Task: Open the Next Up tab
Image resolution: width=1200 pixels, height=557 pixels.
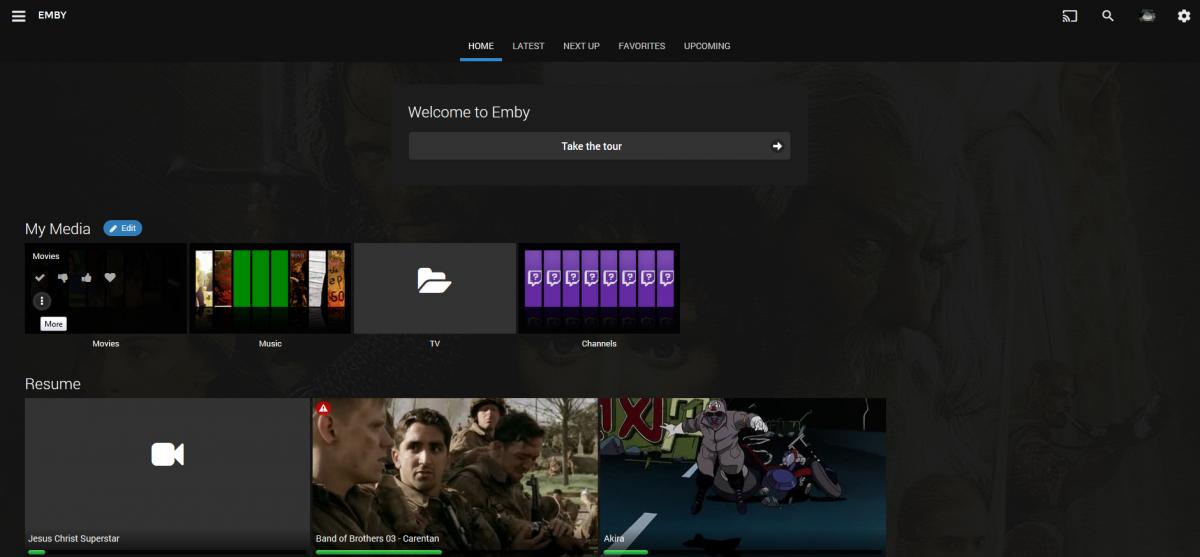Action: pos(581,46)
